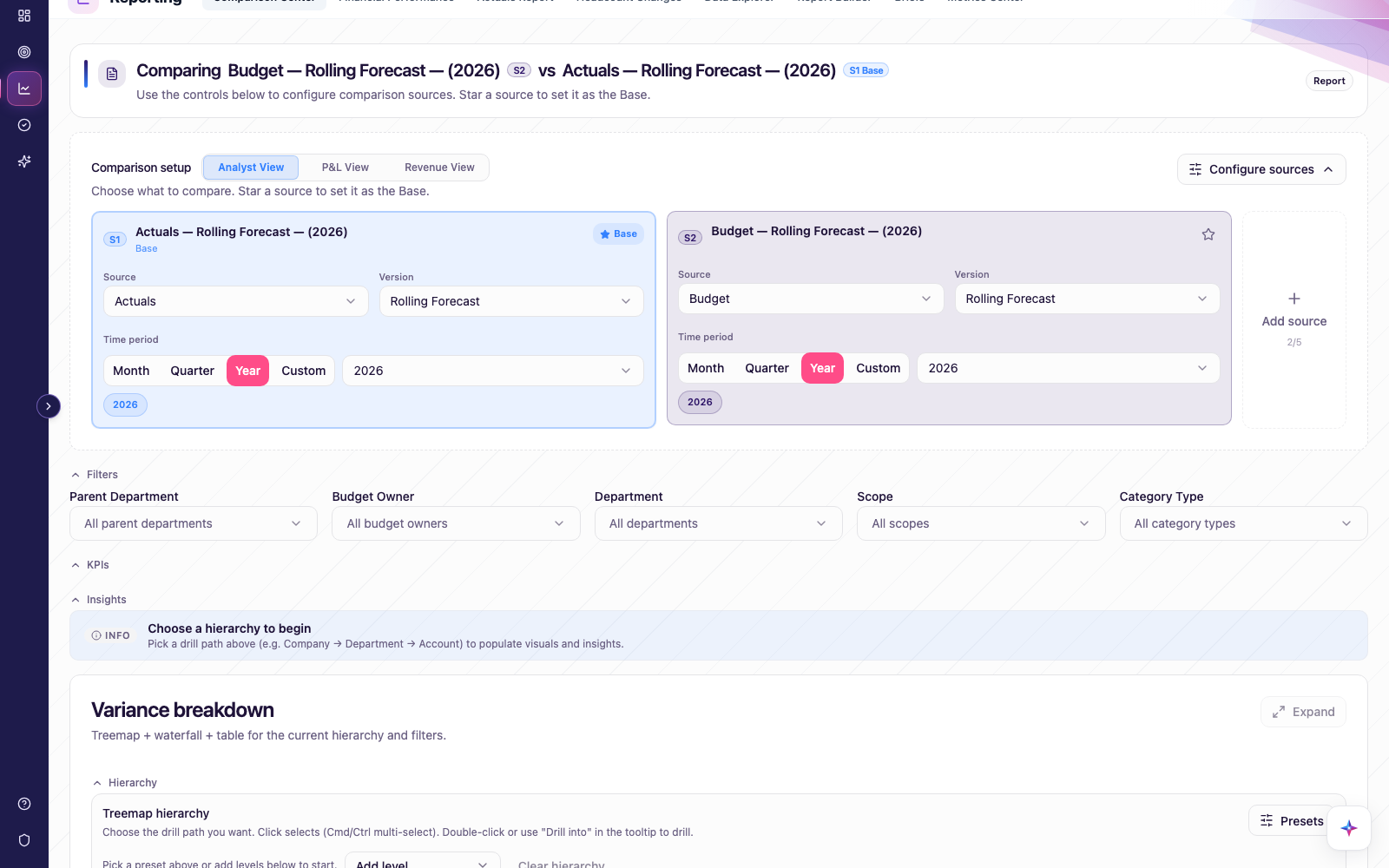The width and height of the screenshot is (1389, 868).
Task: Switch to the P&L View tab
Action: (x=346, y=168)
